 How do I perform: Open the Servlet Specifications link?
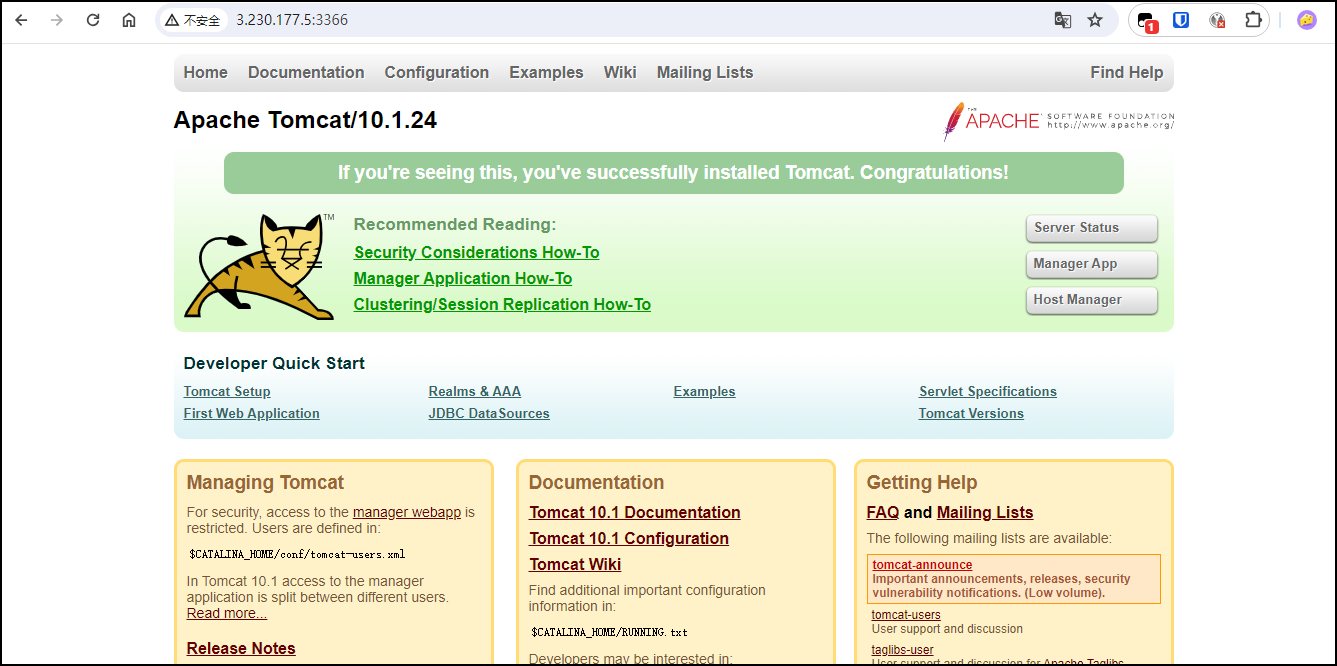coord(988,391)
